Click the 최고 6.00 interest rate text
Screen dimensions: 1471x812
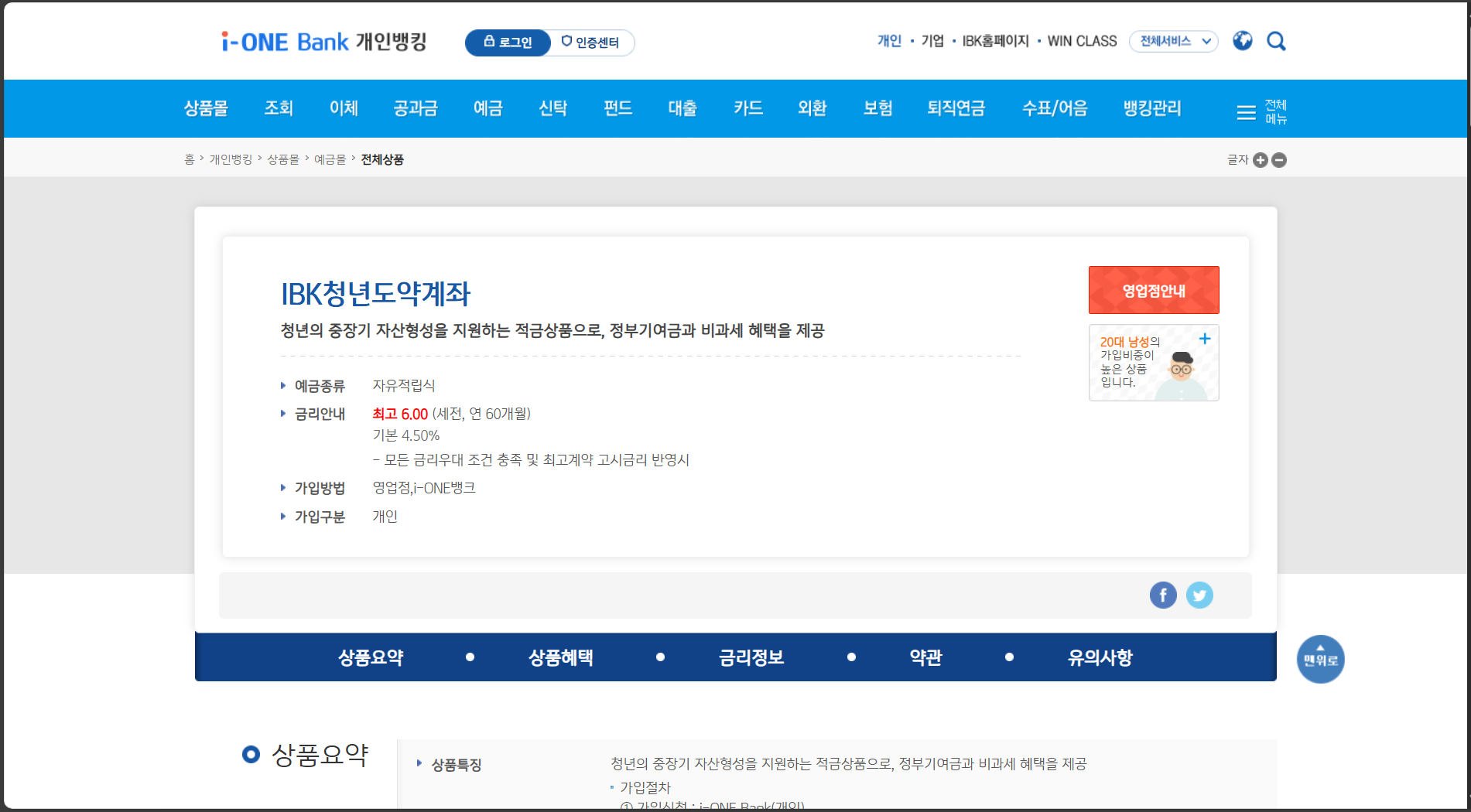[400, 414]
